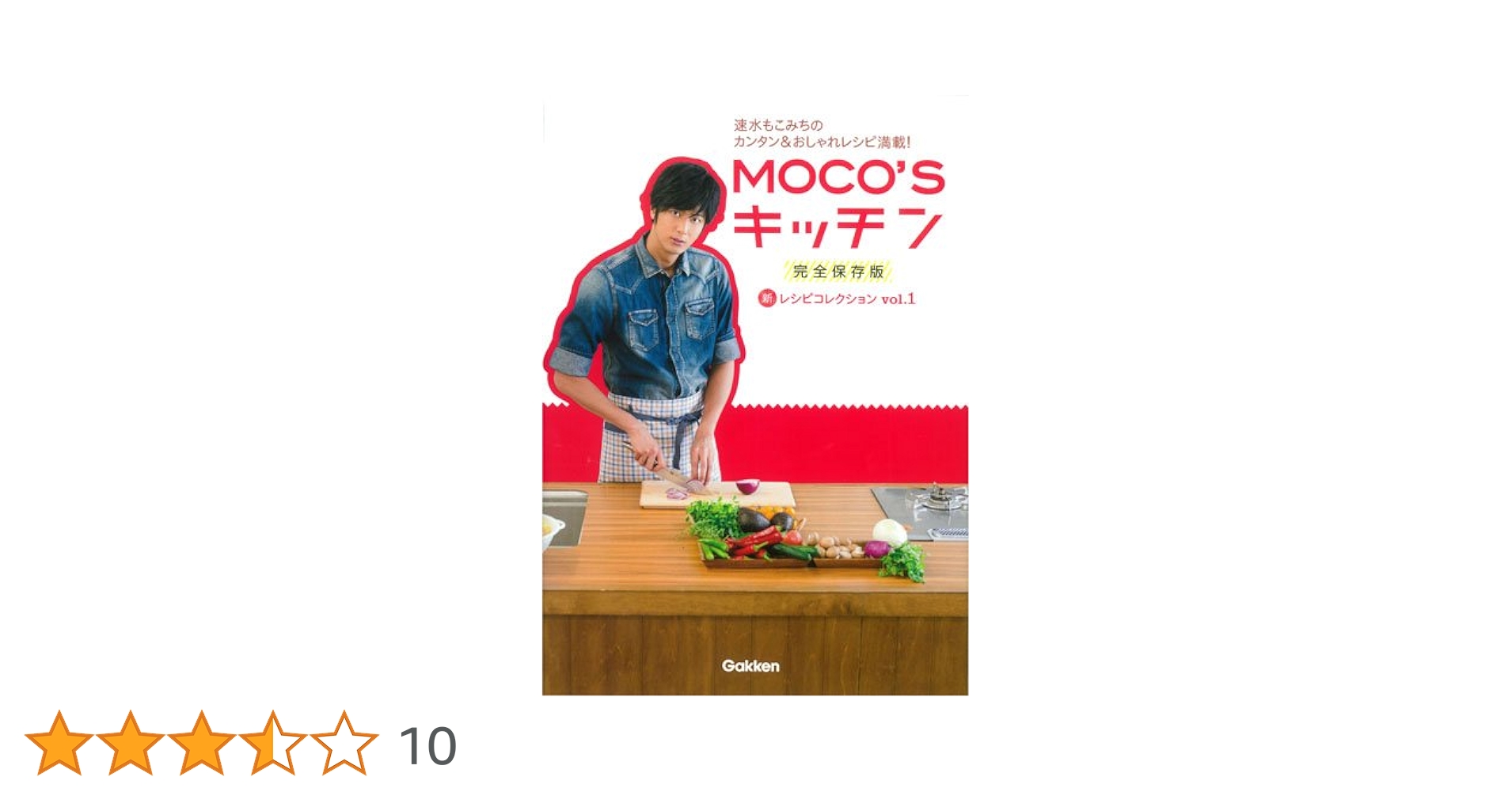1512x792 pixels.
Task: Click the MOCO'S title text on cover
Action: pyautogui.click(x=838, y=177)
